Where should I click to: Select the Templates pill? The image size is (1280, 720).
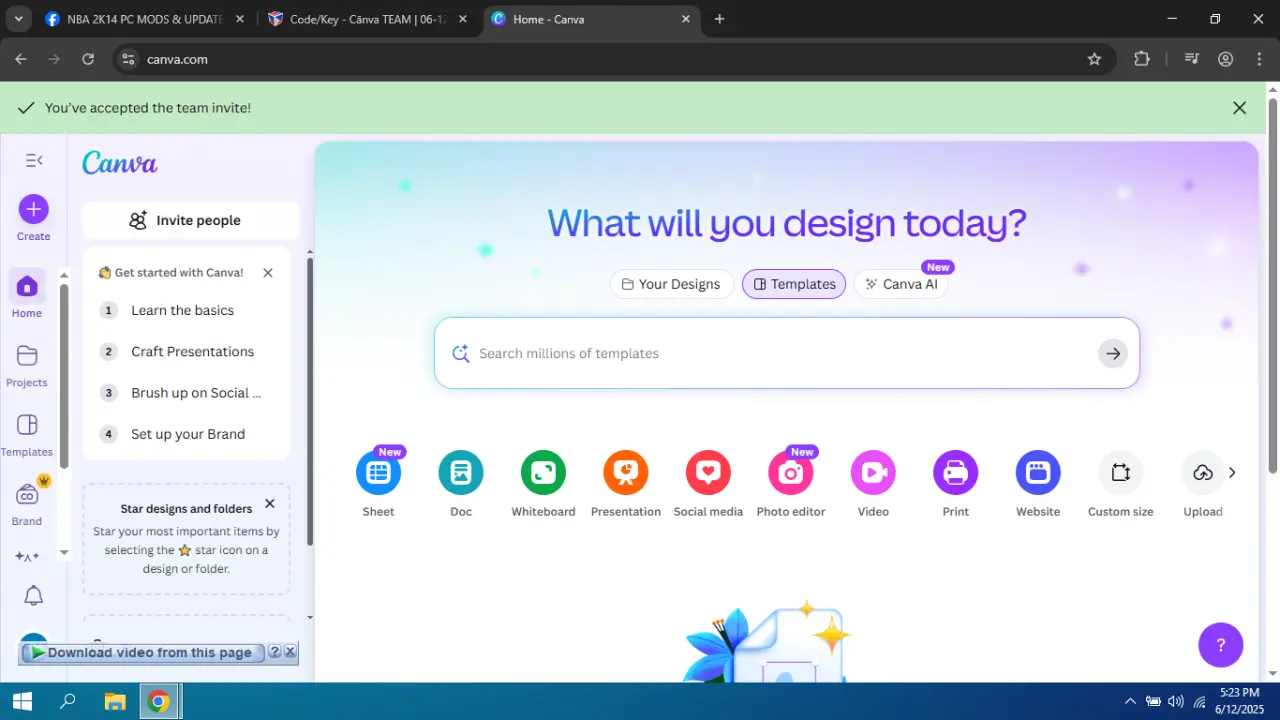coord(794,284)
